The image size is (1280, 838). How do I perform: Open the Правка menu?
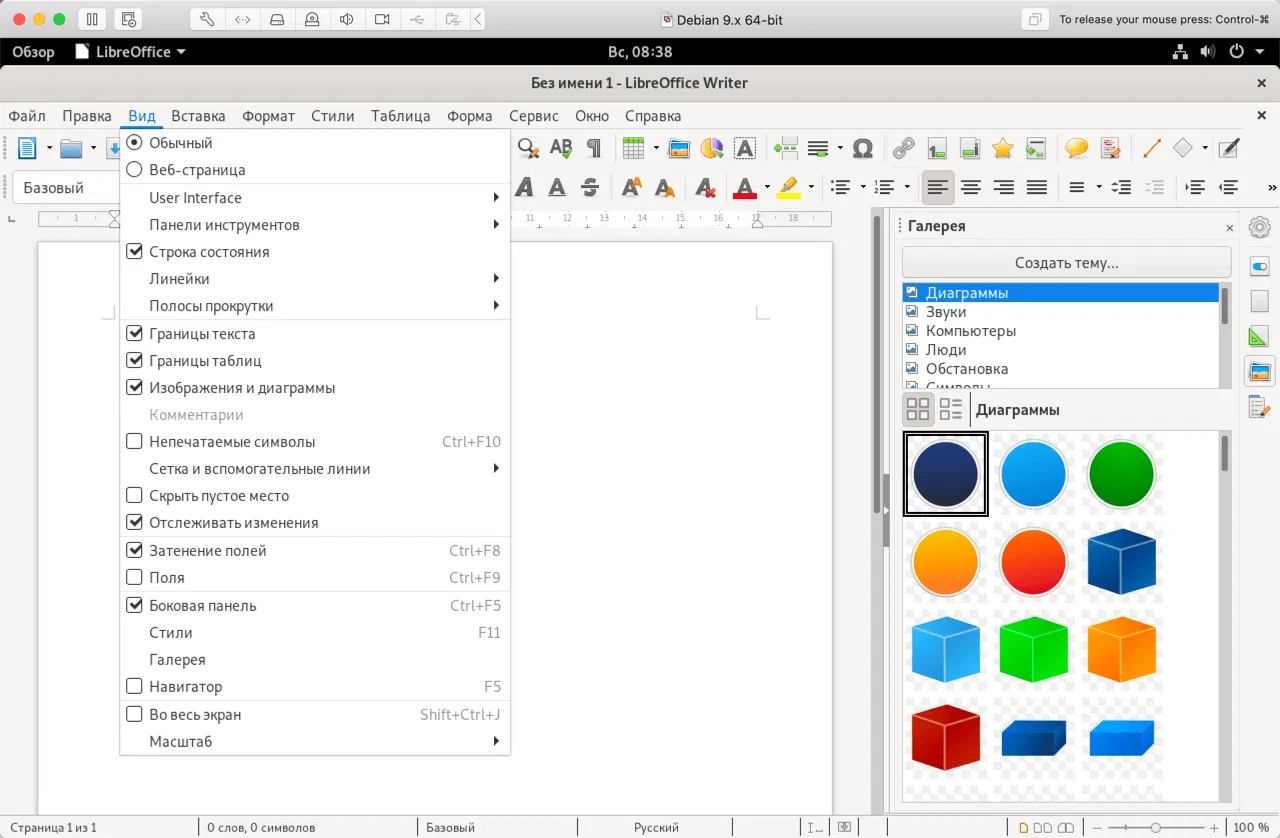pyautogui.click(x=86, y=116)
